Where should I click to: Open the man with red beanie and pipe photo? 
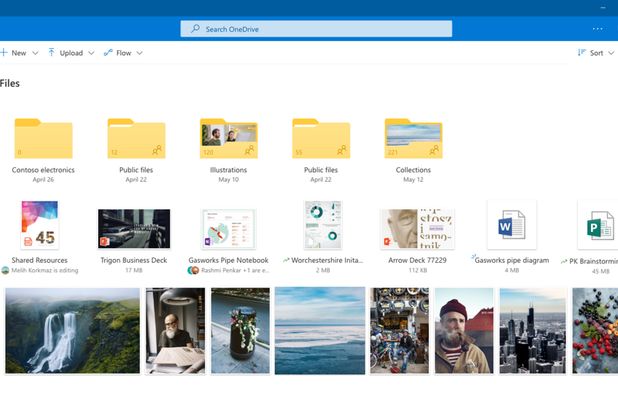464,331
